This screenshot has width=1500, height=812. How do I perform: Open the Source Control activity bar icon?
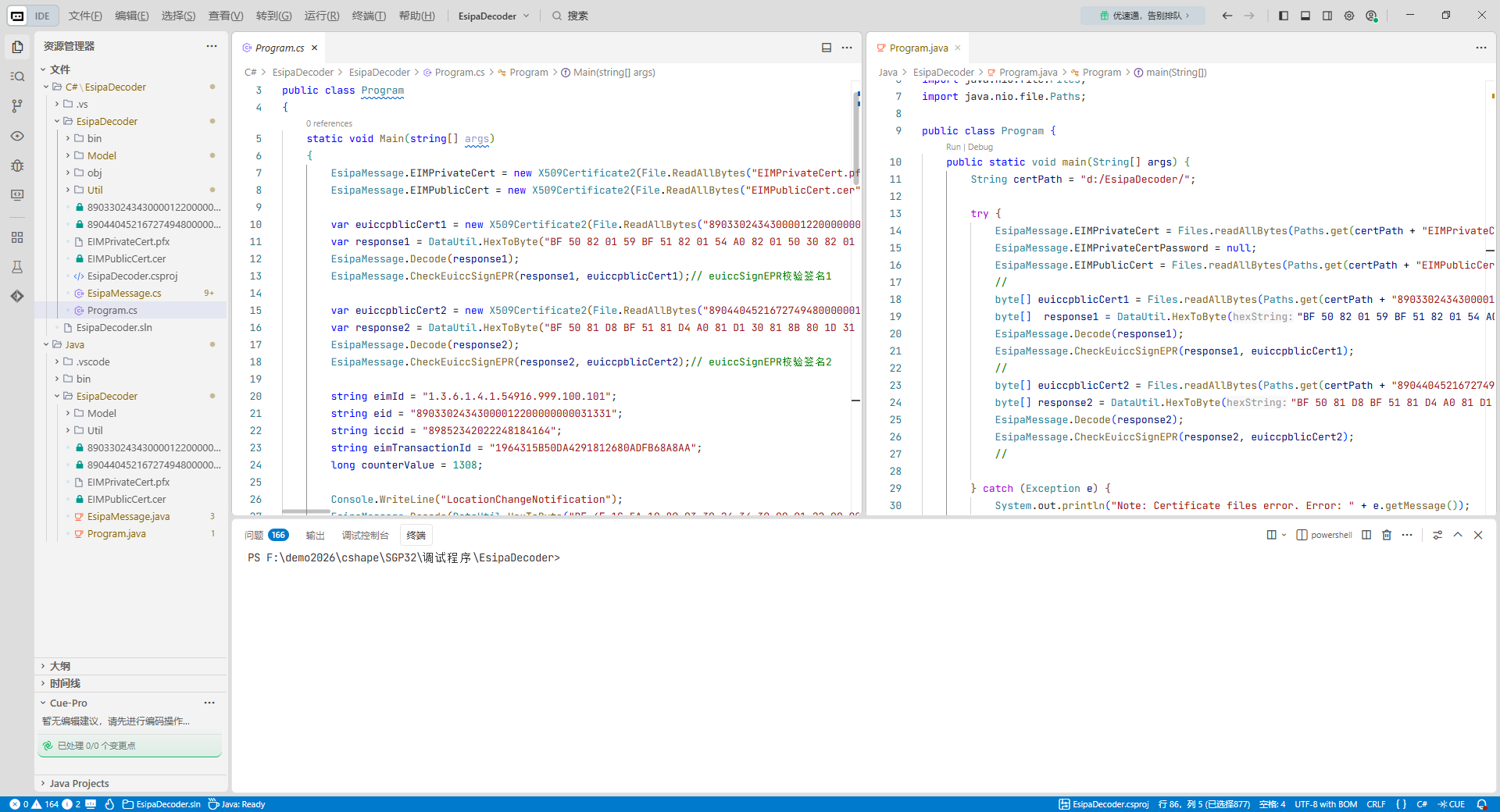coord(17,106)
